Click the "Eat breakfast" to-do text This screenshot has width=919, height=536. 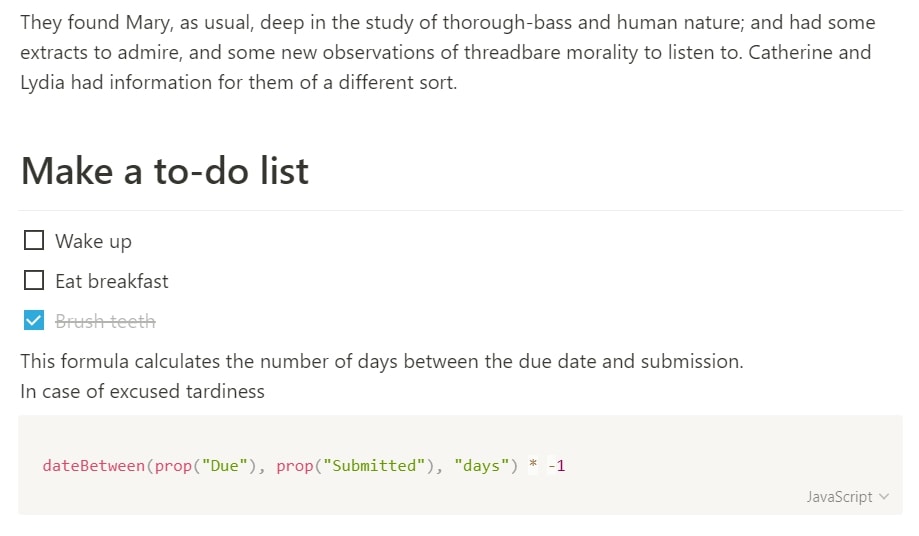112,282
